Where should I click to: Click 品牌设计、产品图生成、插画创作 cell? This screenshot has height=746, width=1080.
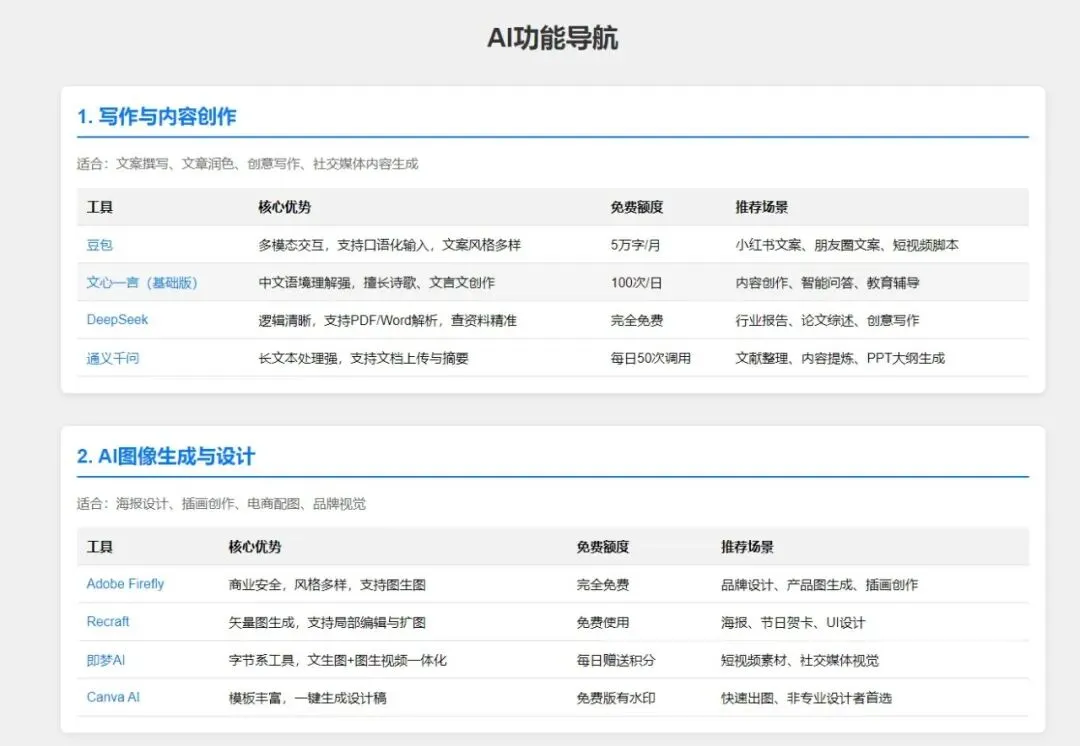819,585
